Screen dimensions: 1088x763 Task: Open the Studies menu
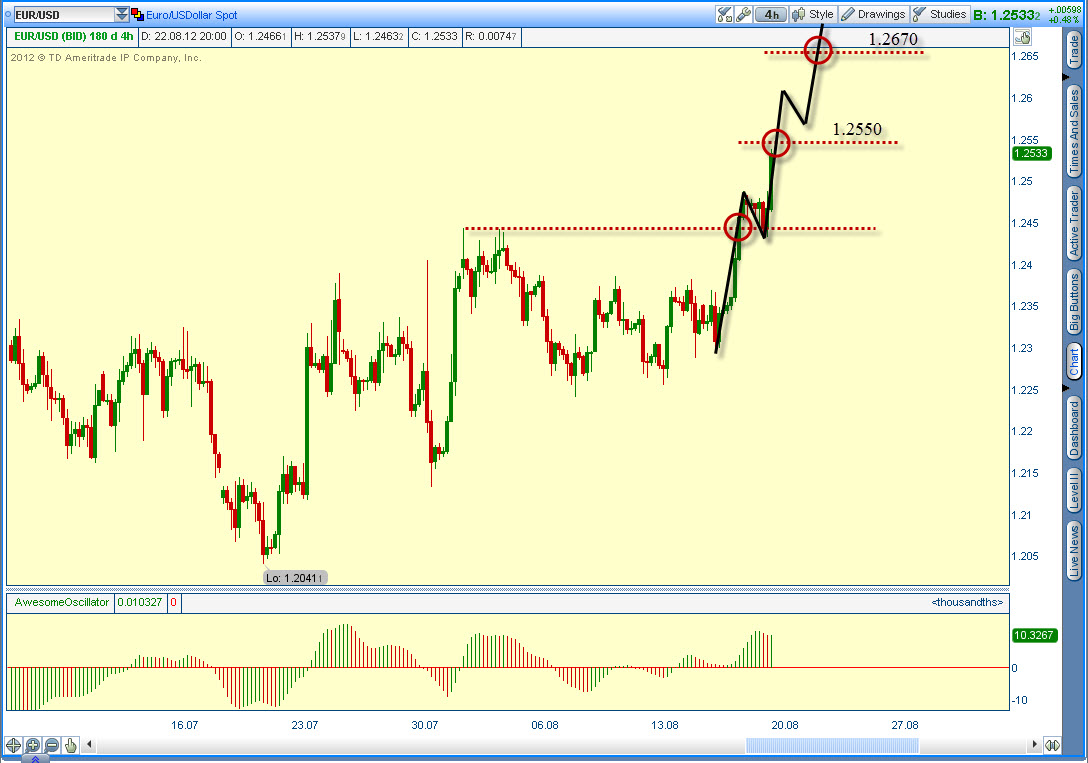[940, 15]
